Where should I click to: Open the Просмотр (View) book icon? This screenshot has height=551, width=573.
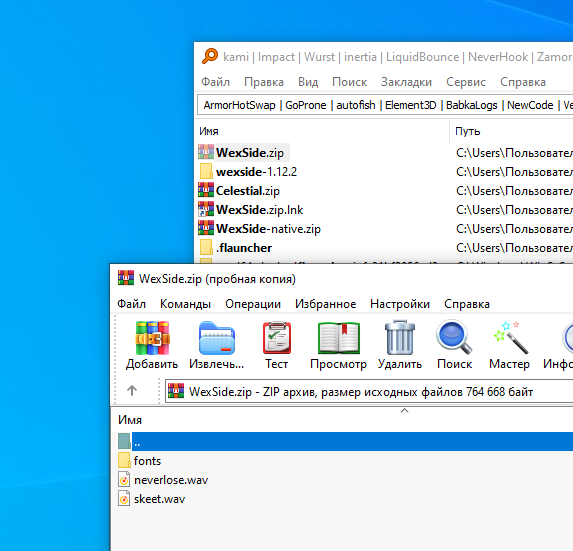point(339,338)
